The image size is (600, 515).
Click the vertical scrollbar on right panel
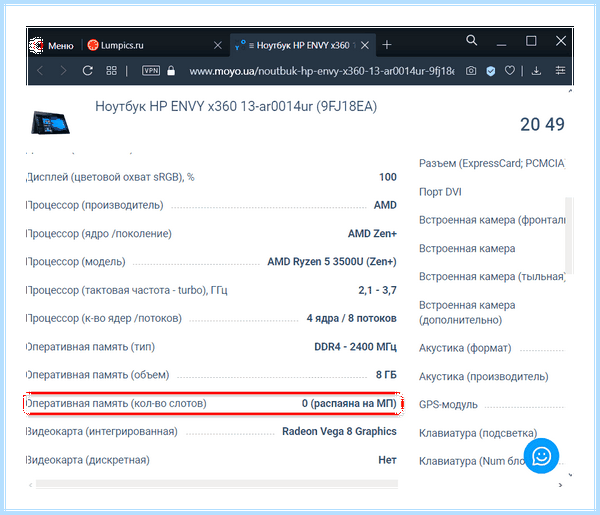(569, 235)
